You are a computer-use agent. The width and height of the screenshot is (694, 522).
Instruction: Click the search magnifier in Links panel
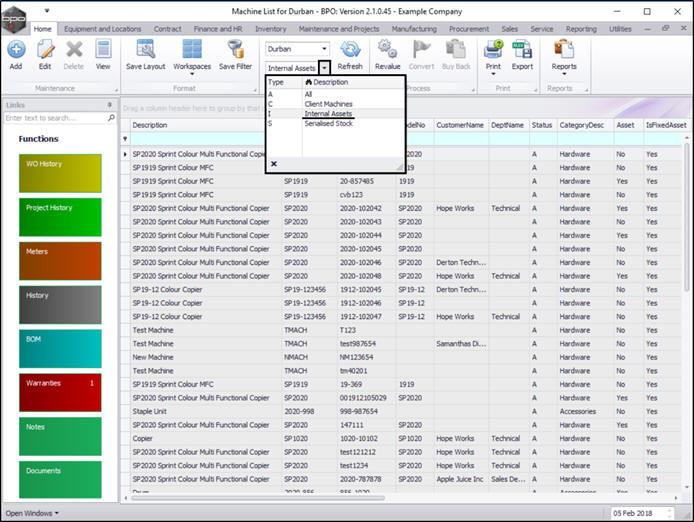(111, 118)
